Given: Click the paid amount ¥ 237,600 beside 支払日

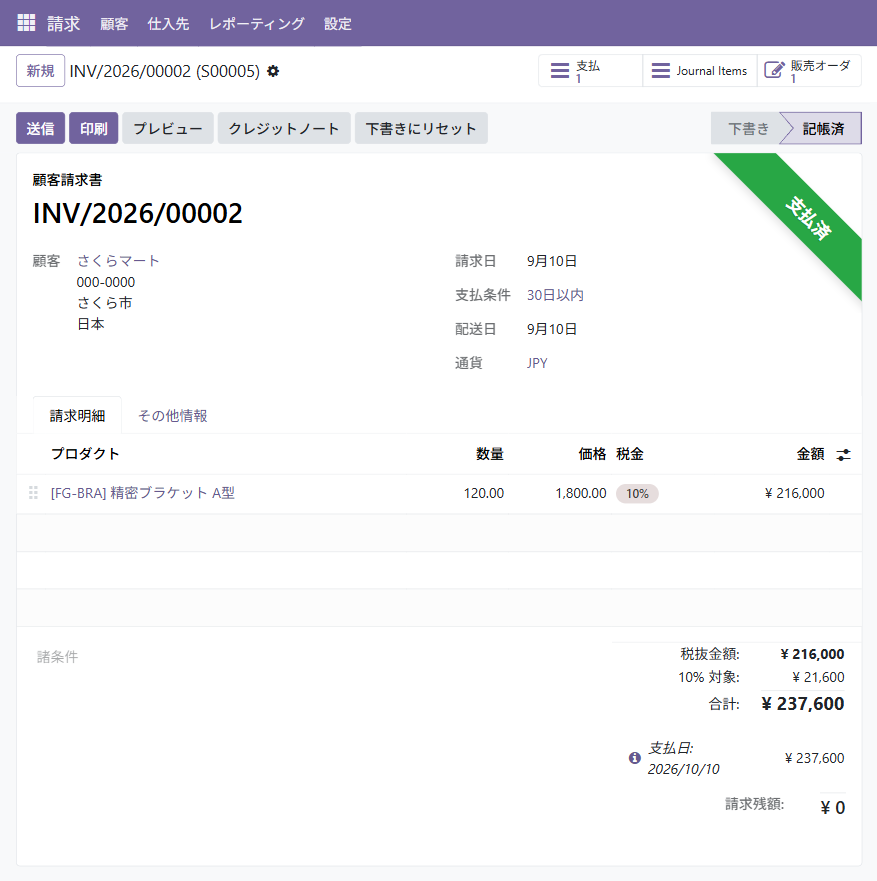Looking at the screenshot, I should [814, 759].
